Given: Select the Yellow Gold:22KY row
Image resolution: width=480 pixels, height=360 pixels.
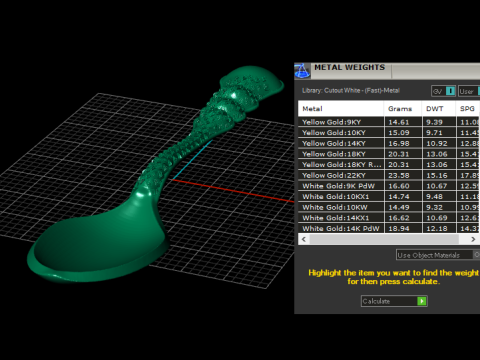Looking at the screenshot, I should [389, 175].
